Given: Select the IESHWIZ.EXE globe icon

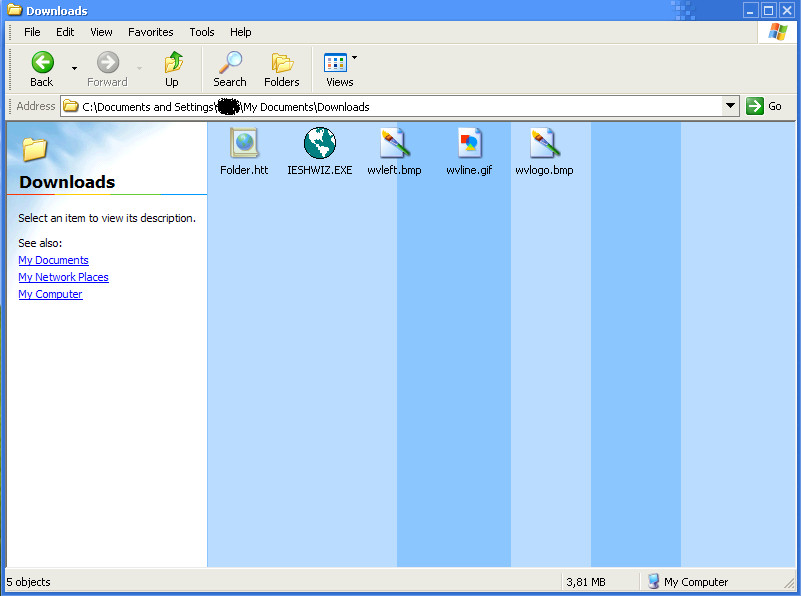Looking at the screenshot, I should [319, 144].
